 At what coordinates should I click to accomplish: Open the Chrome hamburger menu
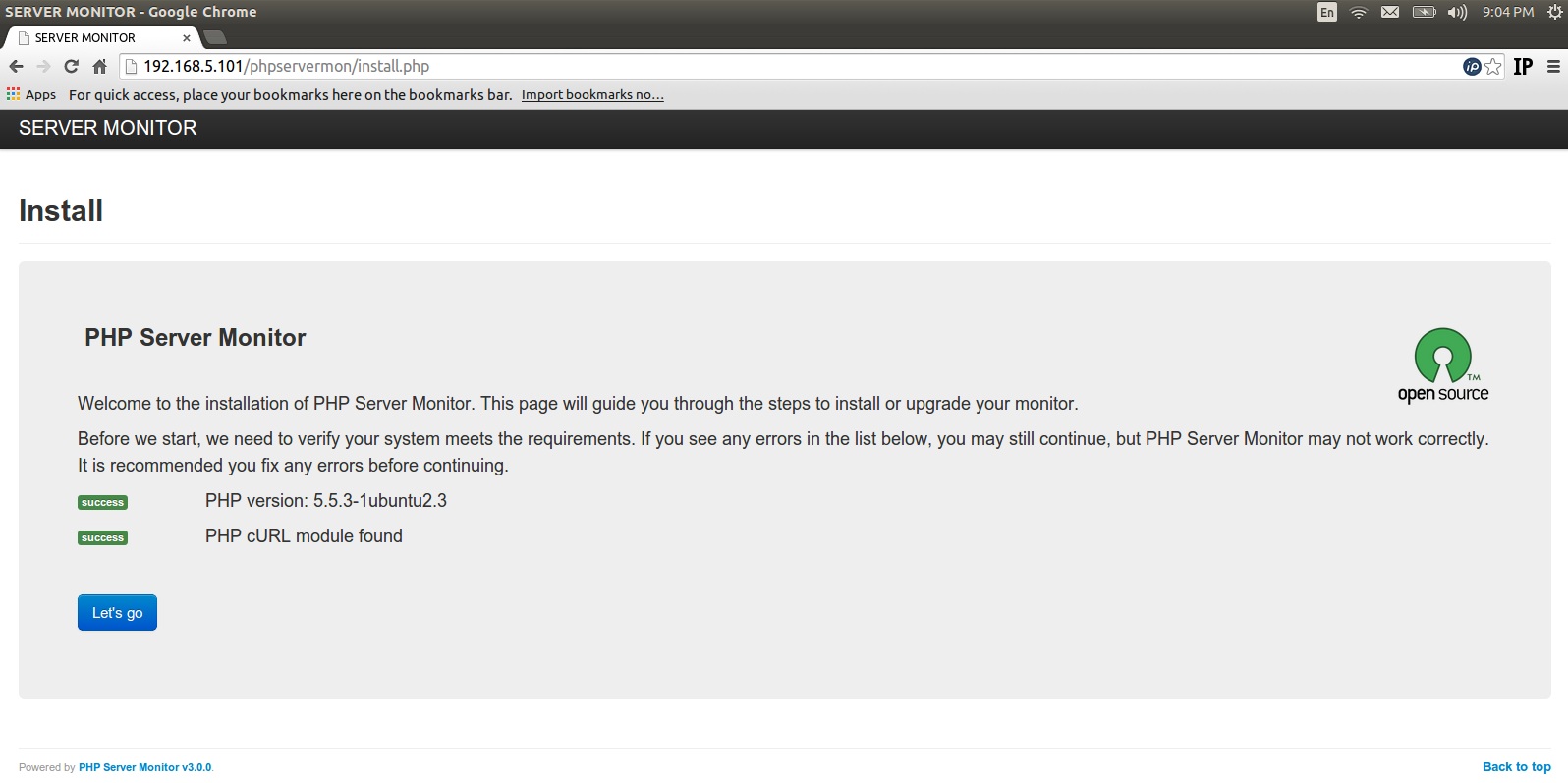coord(1553,67)
